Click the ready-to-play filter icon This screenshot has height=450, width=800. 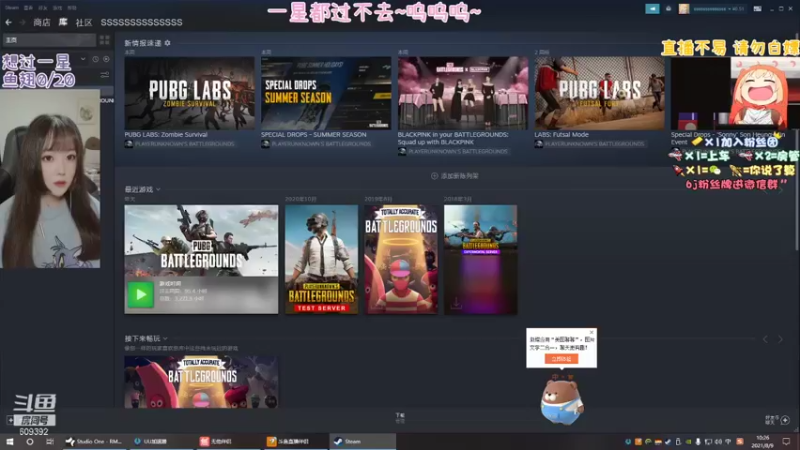coord(106,59)
